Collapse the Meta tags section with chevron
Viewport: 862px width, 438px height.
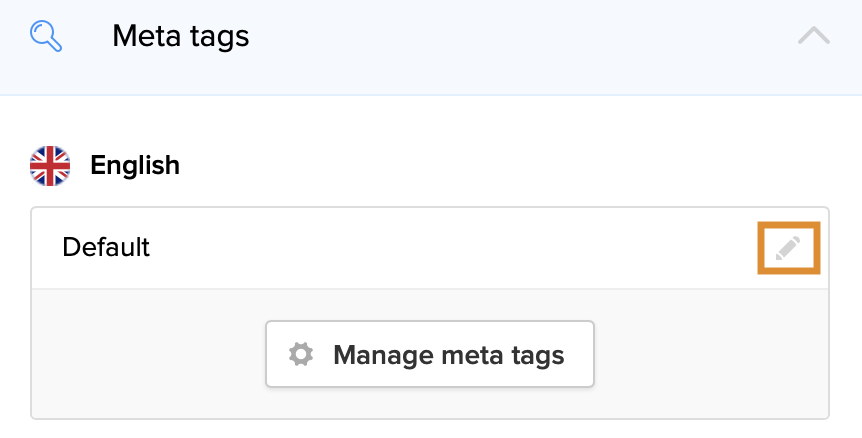[x=814, y=37]
